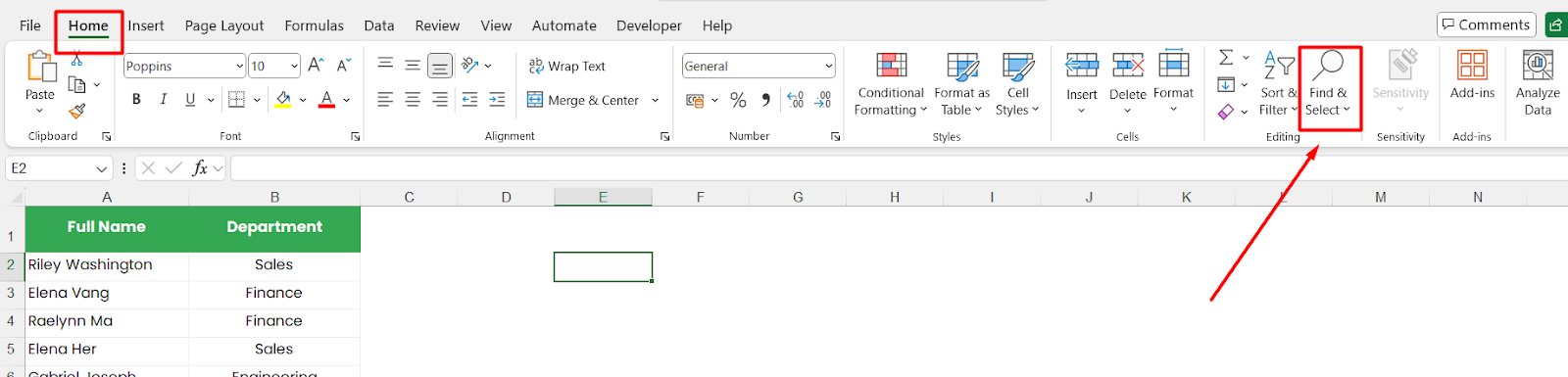Apply the yellow fill color swatch
The width and height of the screenshot is (1568, 377).
tap(283, 99)
